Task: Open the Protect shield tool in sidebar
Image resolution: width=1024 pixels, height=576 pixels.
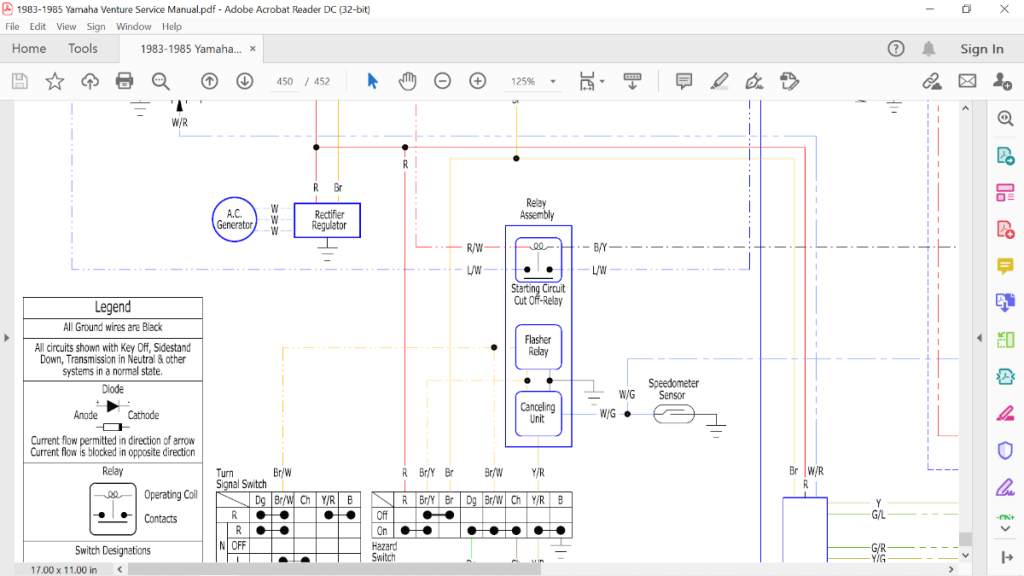Action: 1005,450
